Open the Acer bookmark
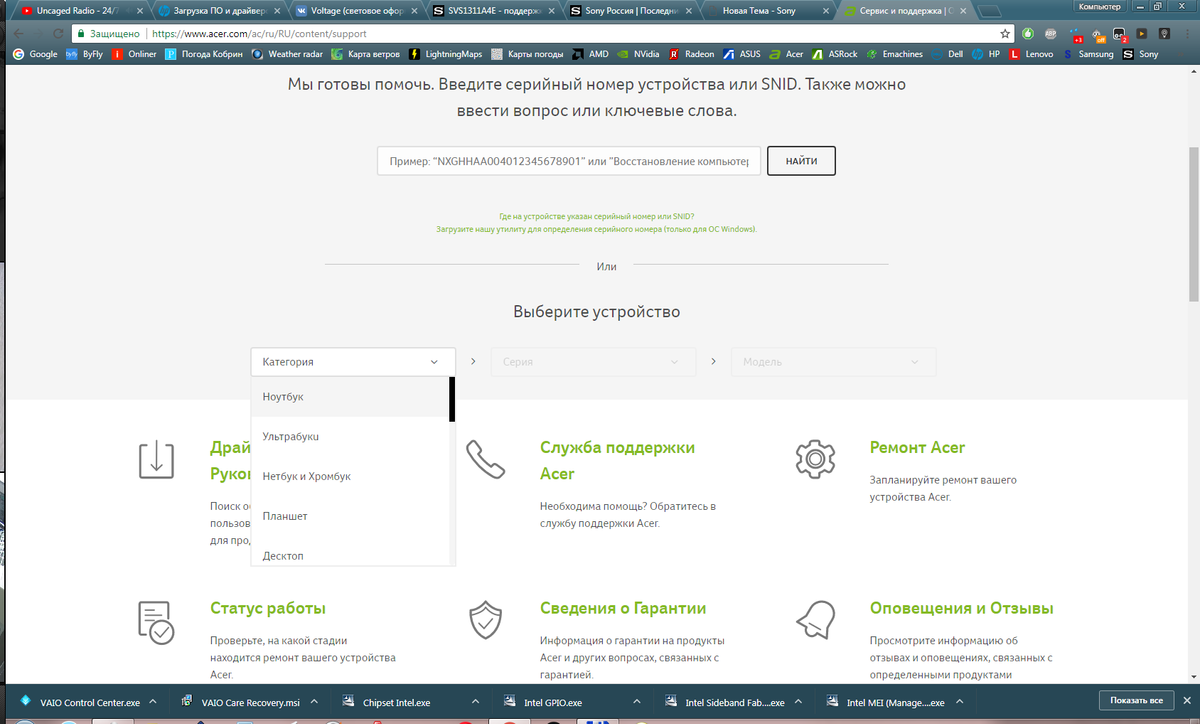 pos(786,54)
